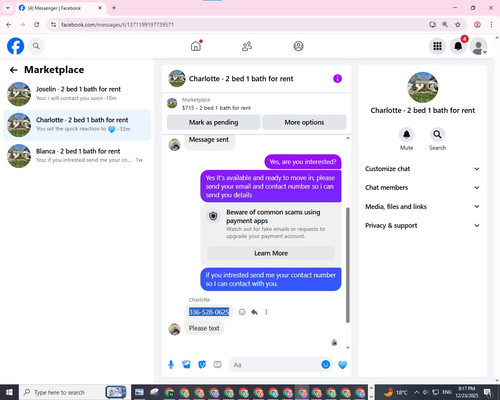
Task: Open Windows Start menu
Action: point(9,392)
